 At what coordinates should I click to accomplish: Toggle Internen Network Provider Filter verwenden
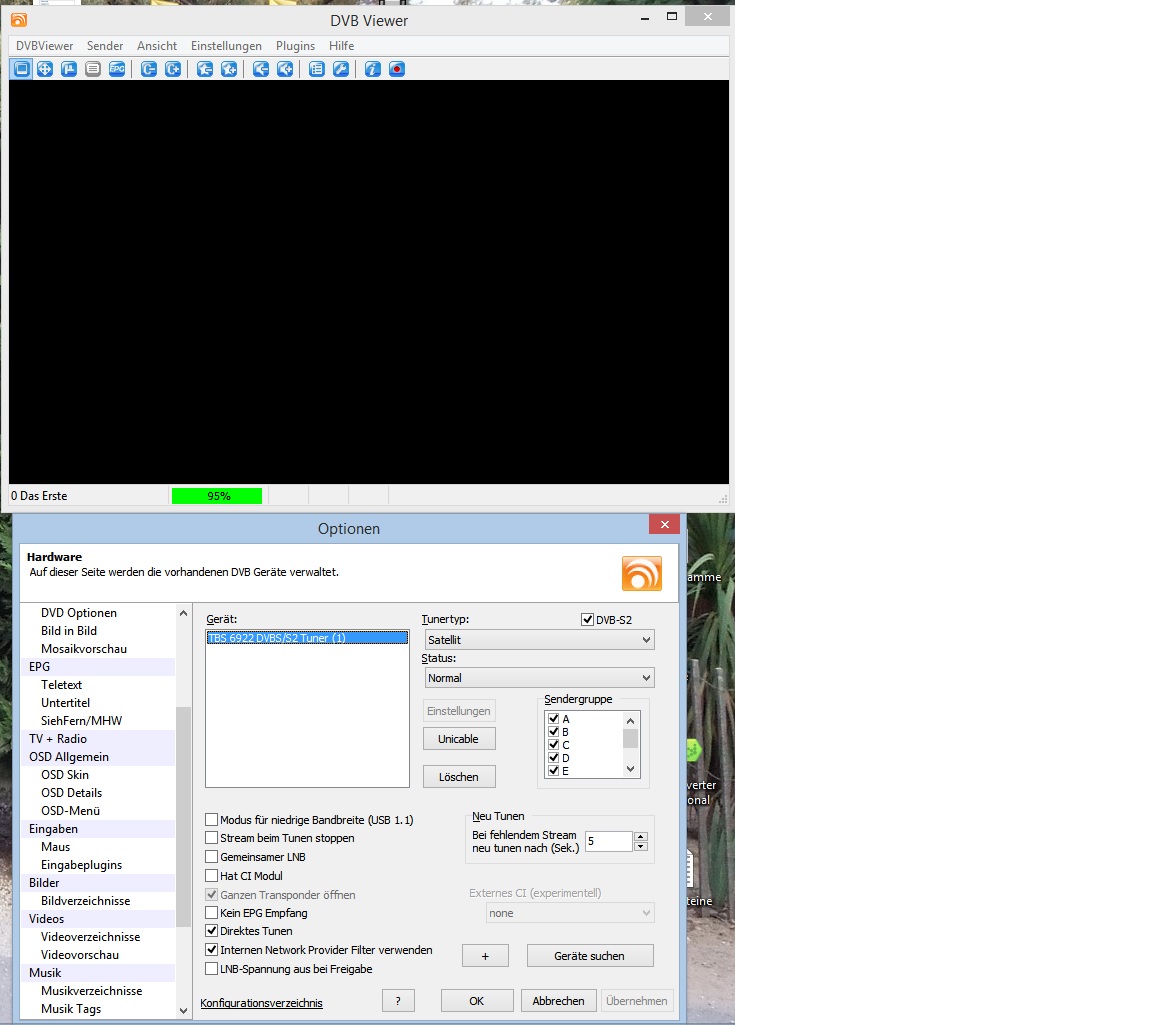click(212, 950)
